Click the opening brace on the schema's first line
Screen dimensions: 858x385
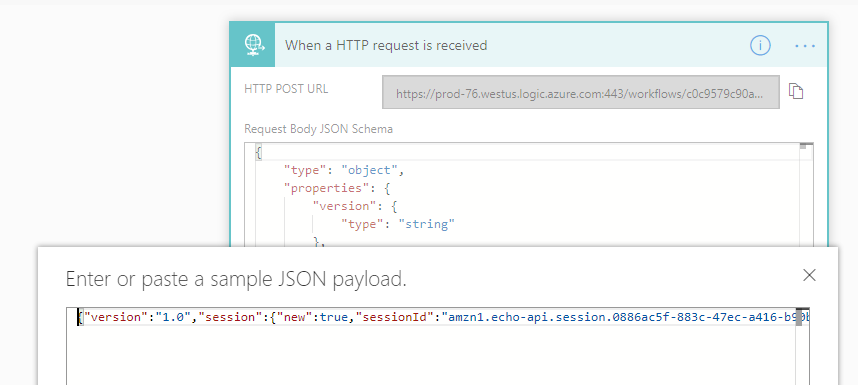[x=258, y=153]
